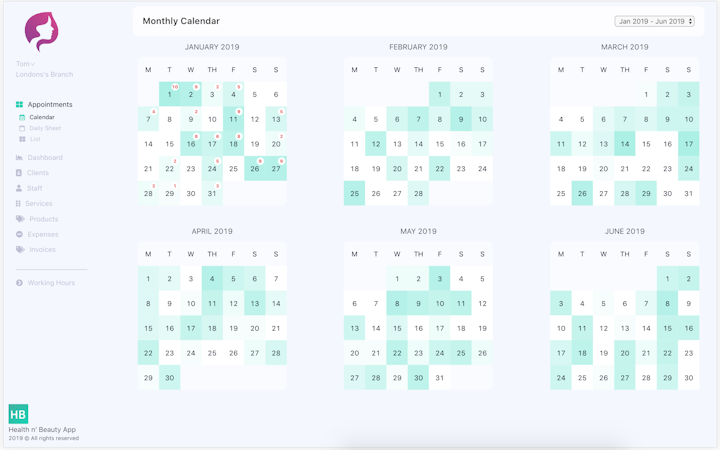Expand the Tom user menu chevron
This screenshot has width=720, height=450.
(x=34, y=64)
